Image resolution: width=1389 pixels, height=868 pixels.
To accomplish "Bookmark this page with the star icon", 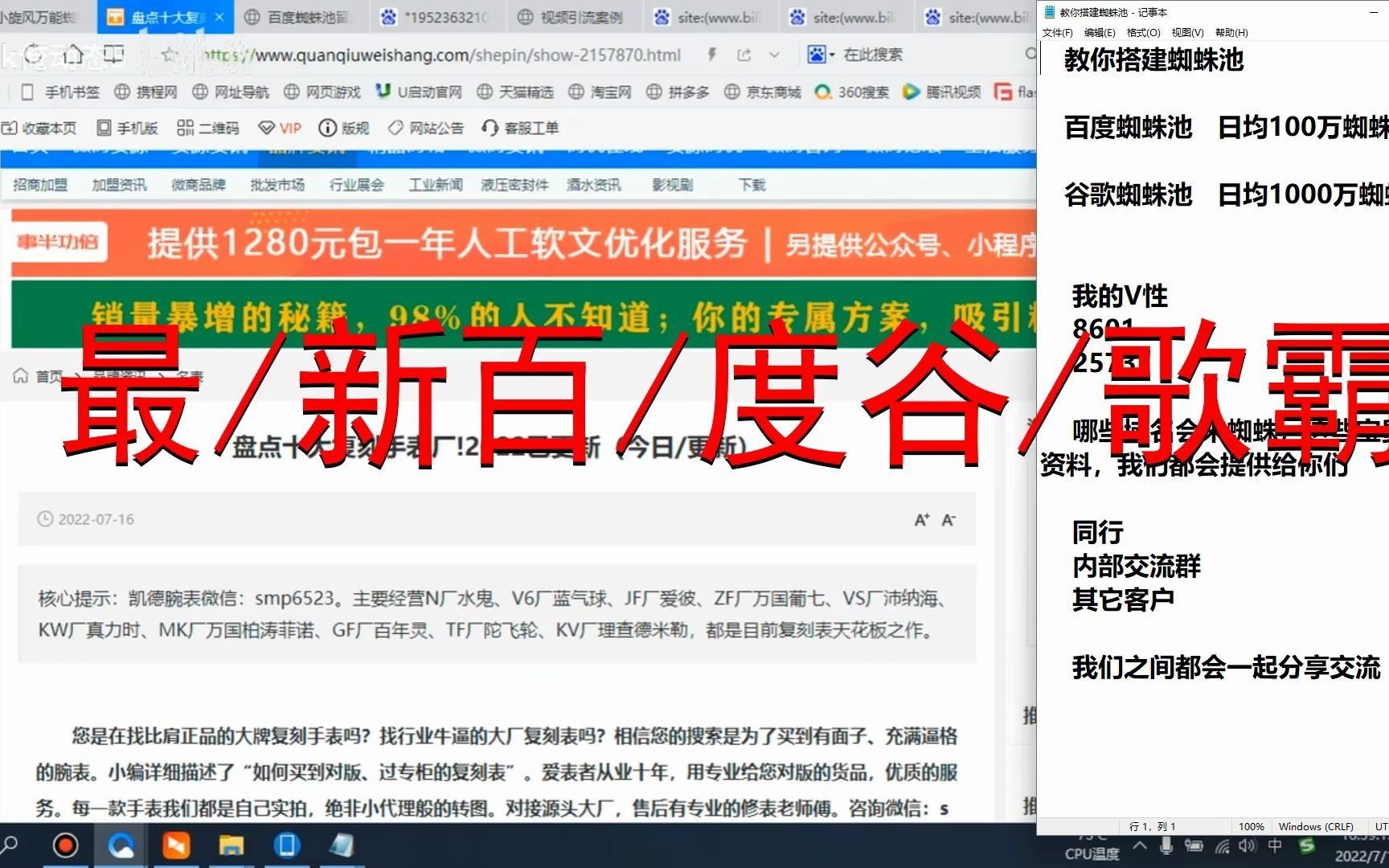I will [x=169, y=55].
